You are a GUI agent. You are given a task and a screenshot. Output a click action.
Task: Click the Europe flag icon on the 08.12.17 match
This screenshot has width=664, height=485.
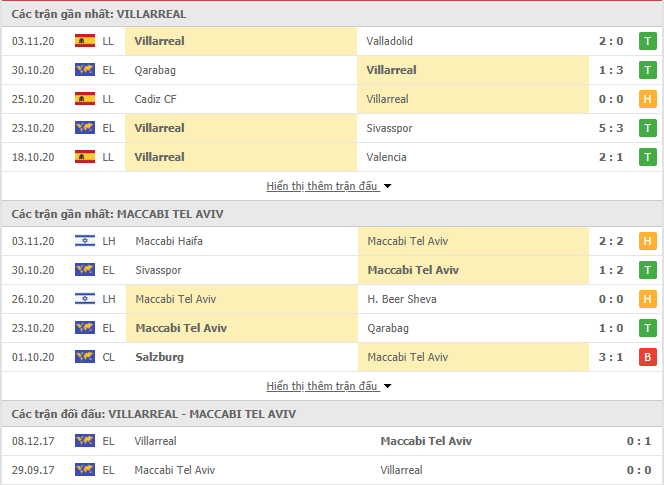85,441
